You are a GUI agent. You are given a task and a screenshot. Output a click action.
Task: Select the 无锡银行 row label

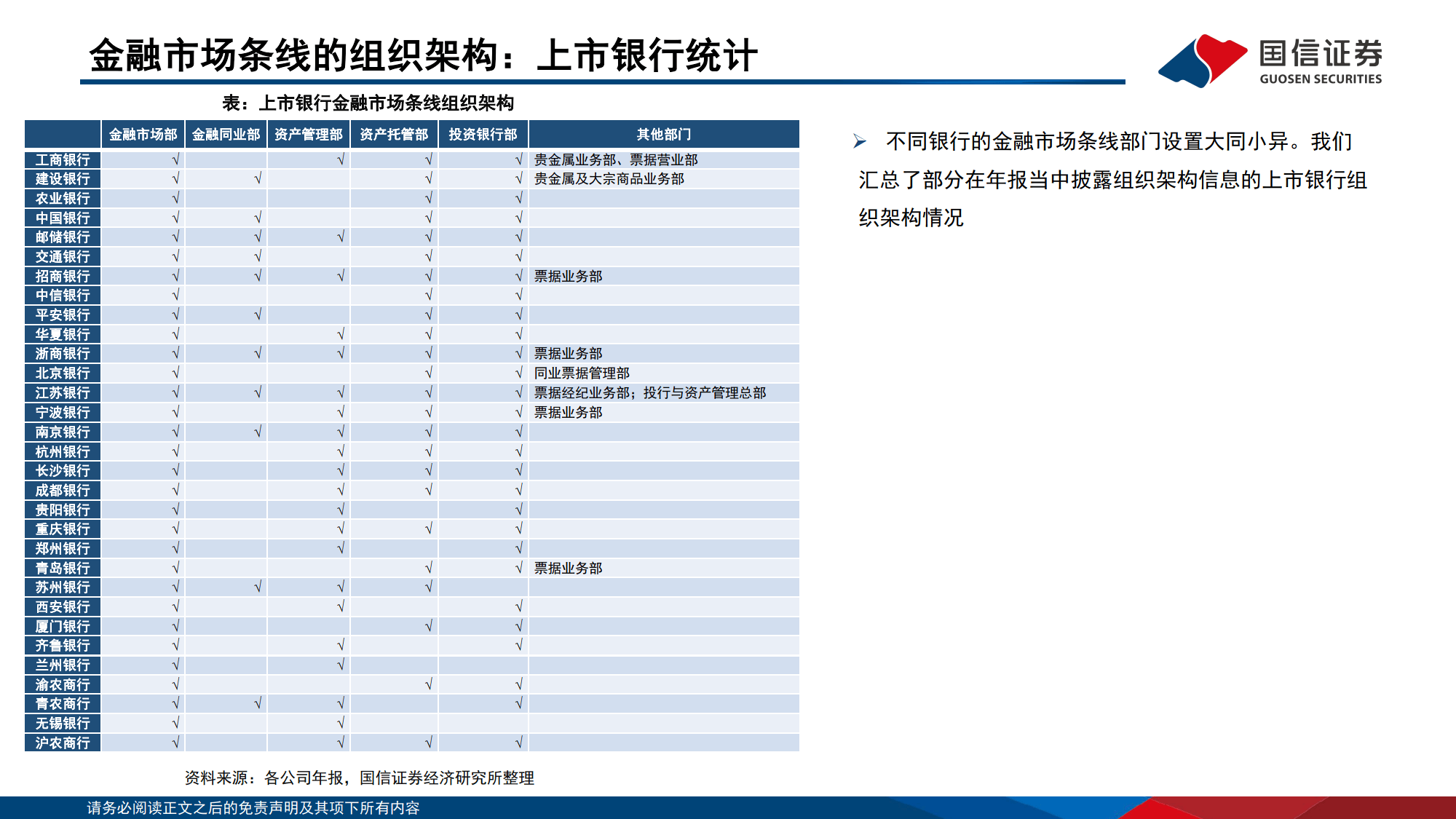tap(63, 724)
